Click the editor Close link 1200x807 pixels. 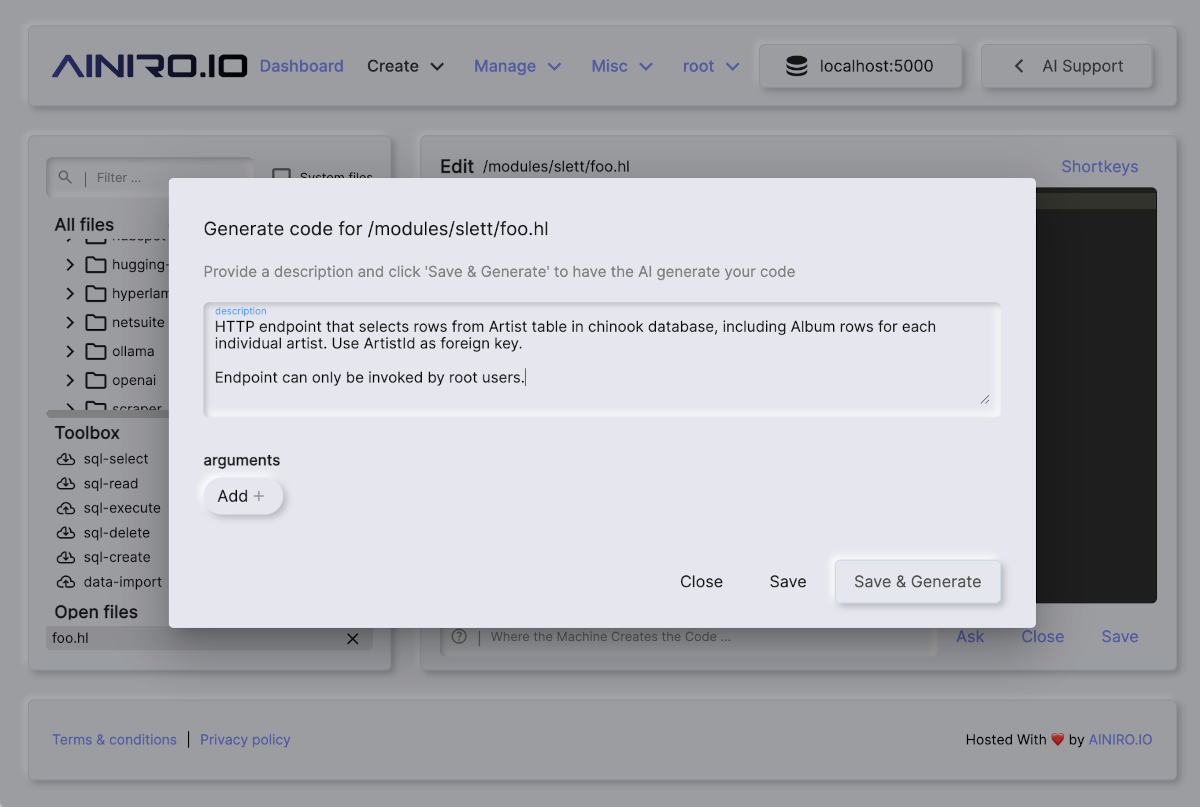click(x=1043, y=637)
